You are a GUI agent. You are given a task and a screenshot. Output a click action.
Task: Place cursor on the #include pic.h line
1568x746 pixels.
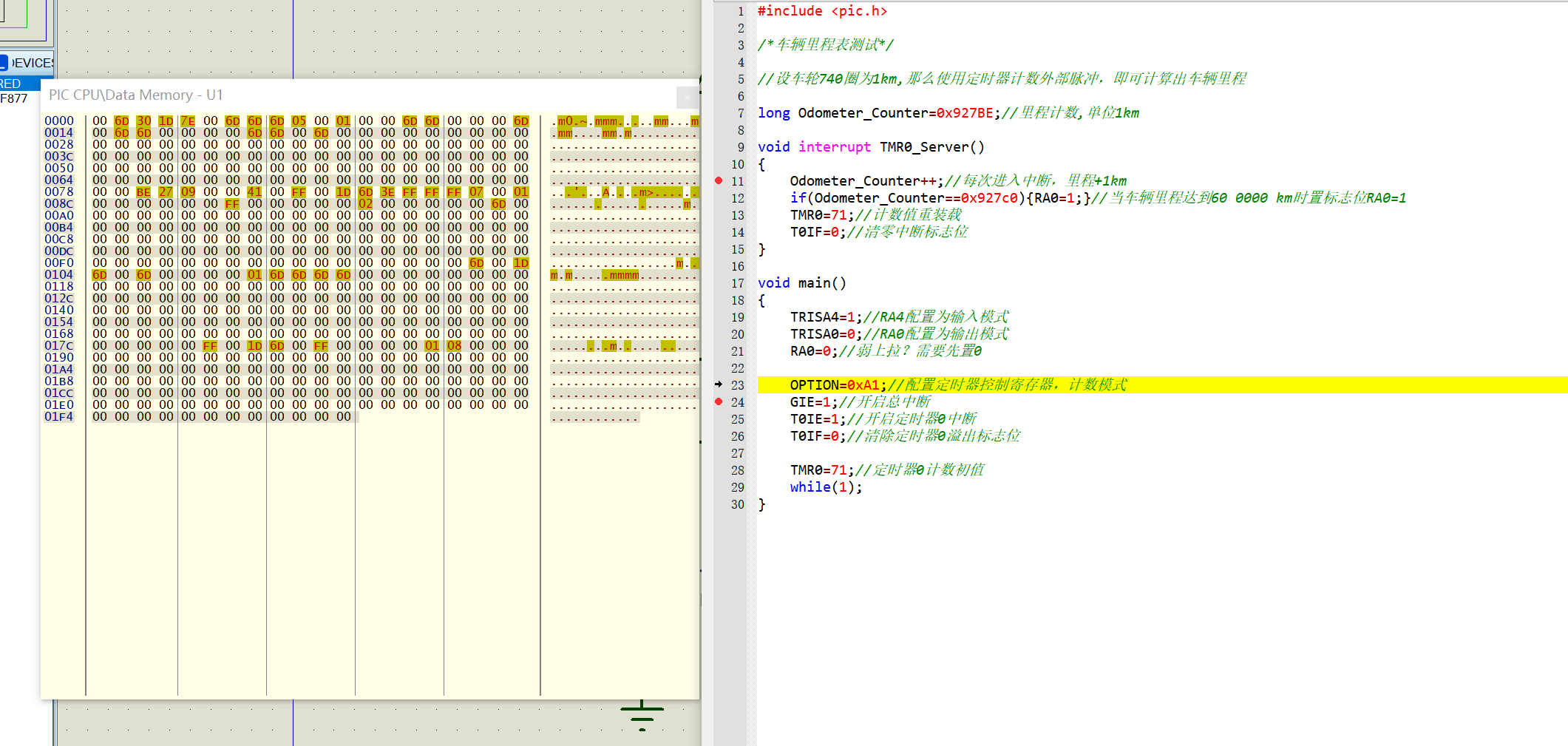tap(822, 11)
